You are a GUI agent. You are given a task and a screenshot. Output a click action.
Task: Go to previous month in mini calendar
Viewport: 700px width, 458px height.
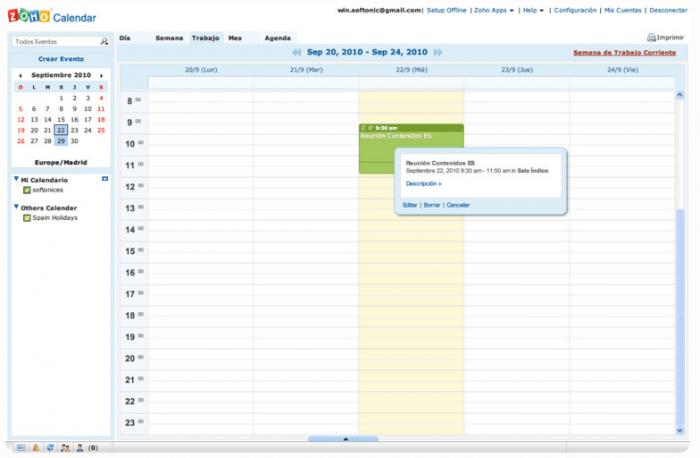pyautogui.click(x=20, y=75)
